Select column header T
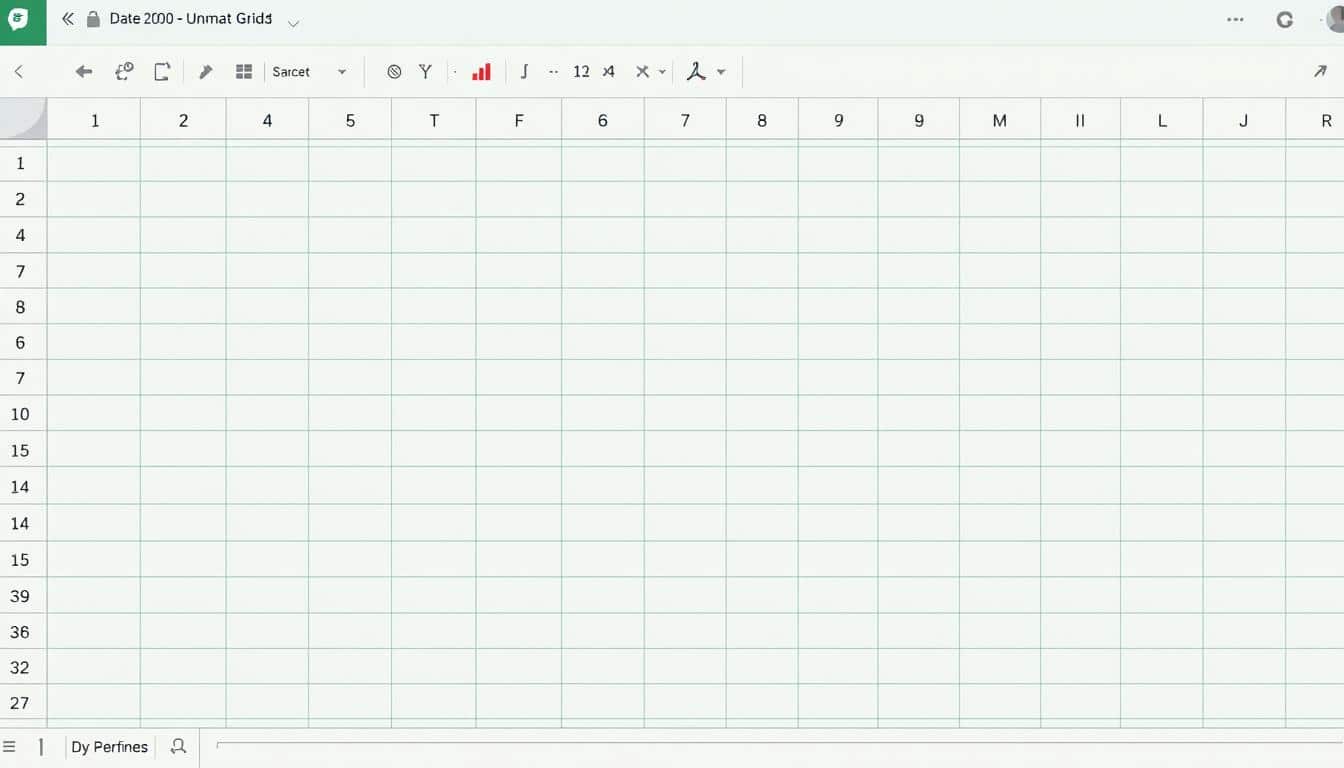This screenshot has width=1344, height=768. point(434,120)
